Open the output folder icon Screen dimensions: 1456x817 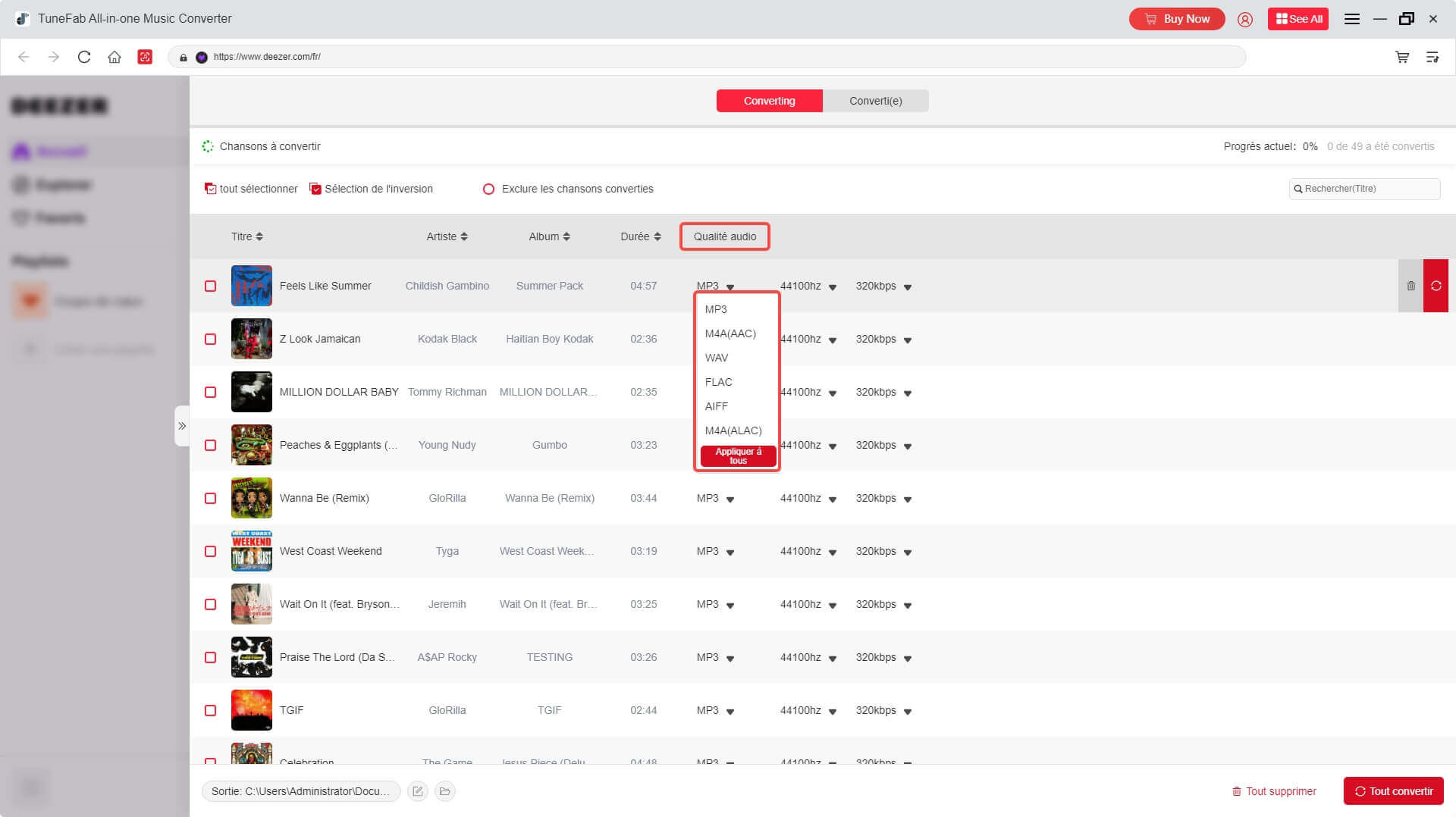pos(445,791)
